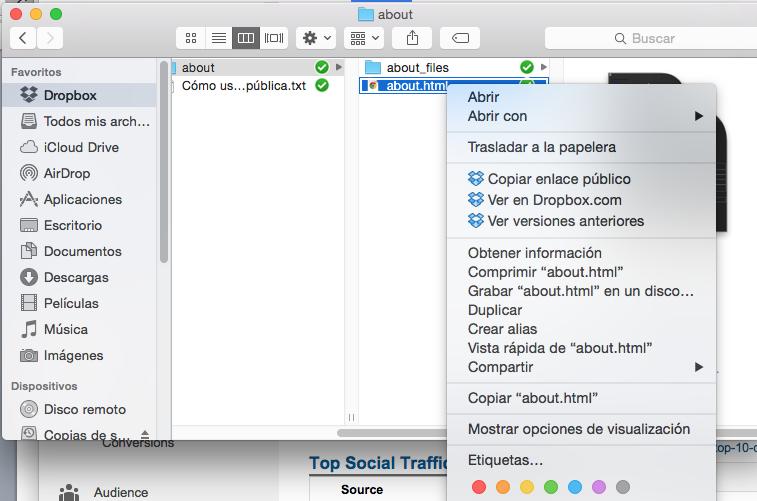Select the about_files folder
This screenshot has height=501, width=757.
pos(417,67)
